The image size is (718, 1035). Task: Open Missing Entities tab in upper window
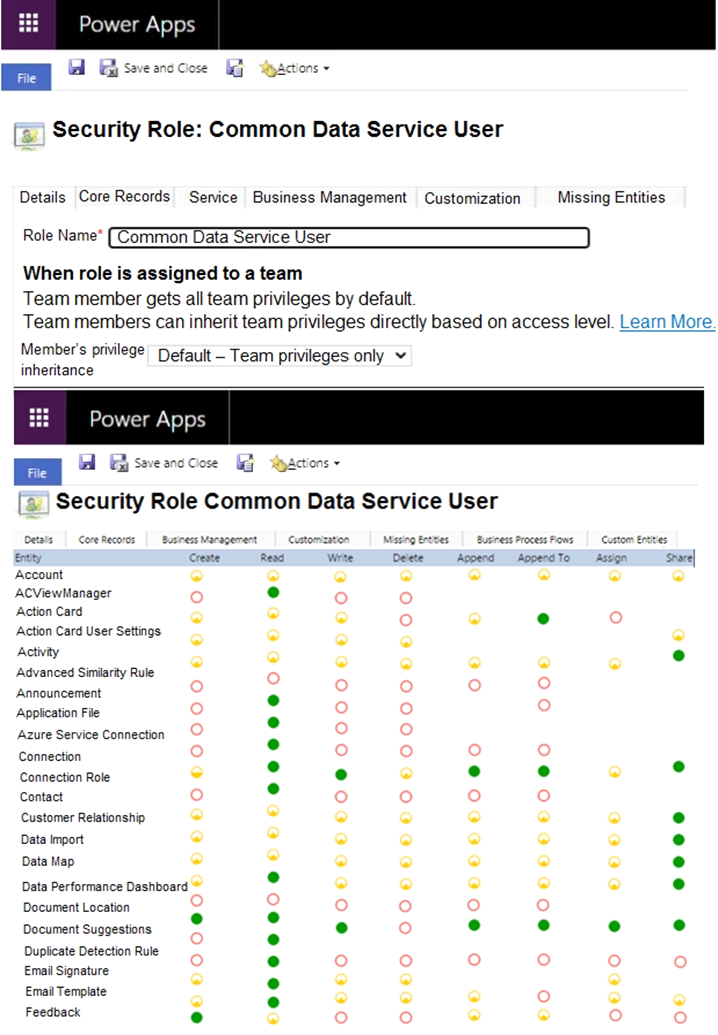tap(611, 197)
